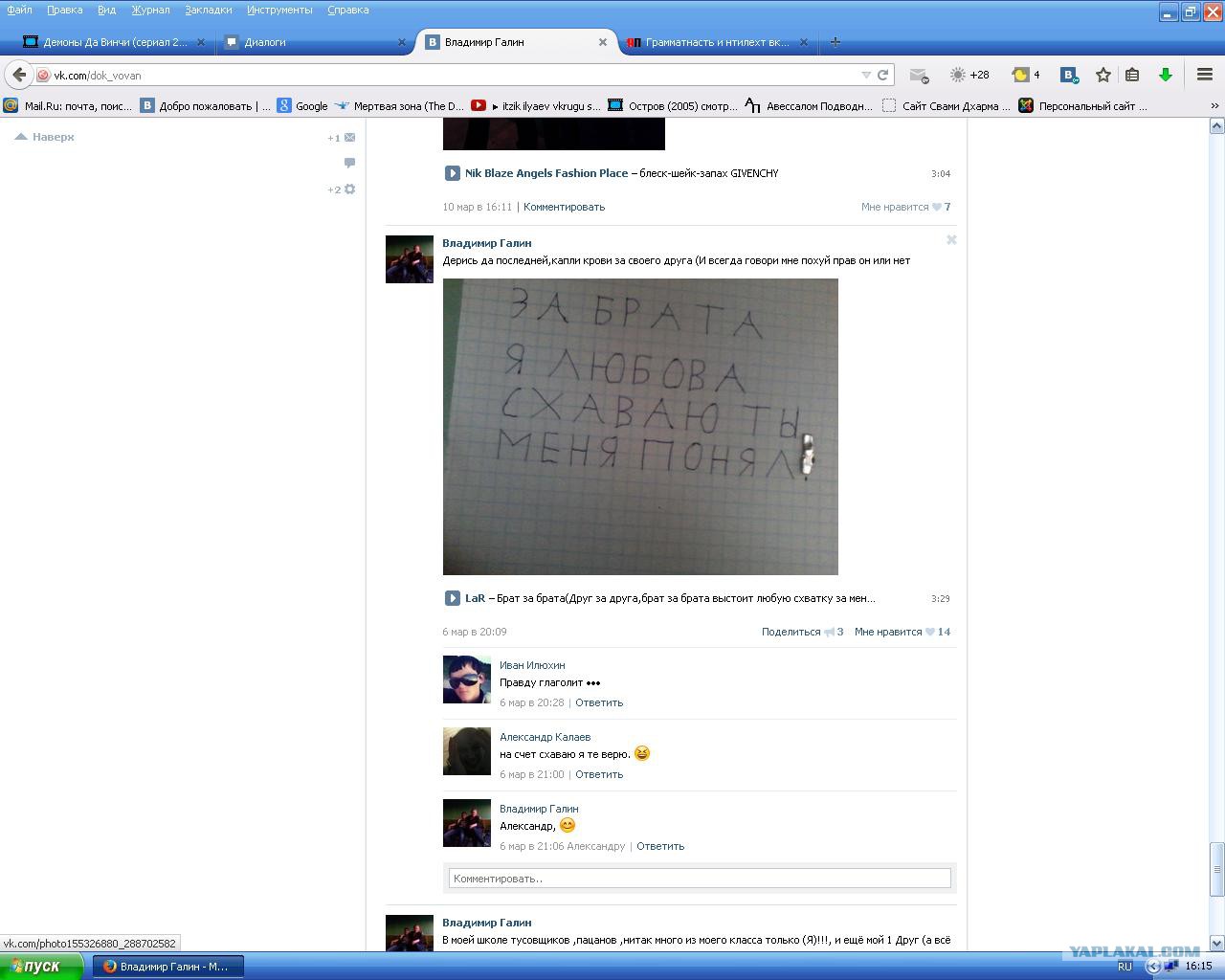Reply to Александр Калаев's comment

[599, 774]
